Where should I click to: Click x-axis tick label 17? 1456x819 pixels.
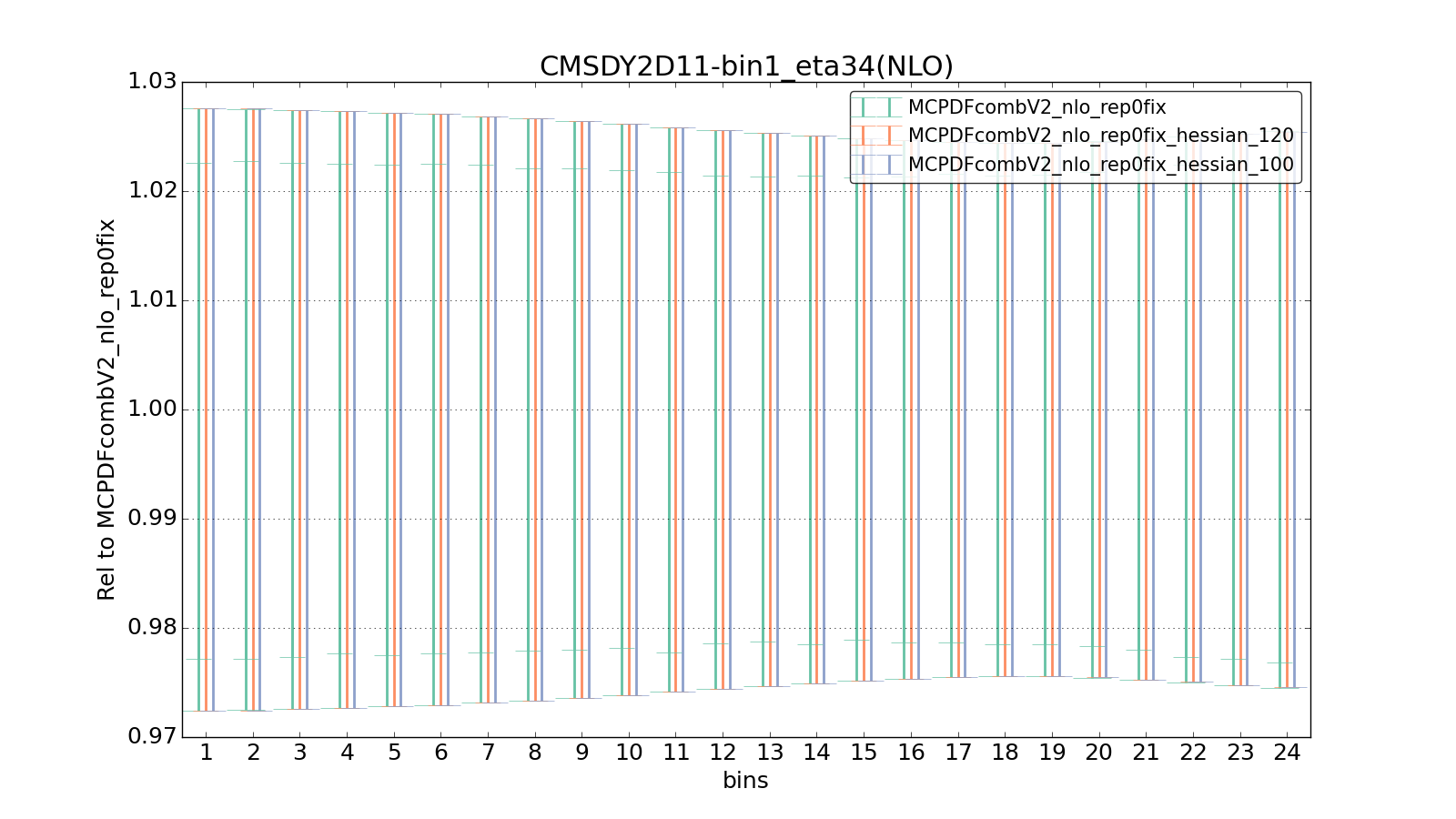[958, 753]
